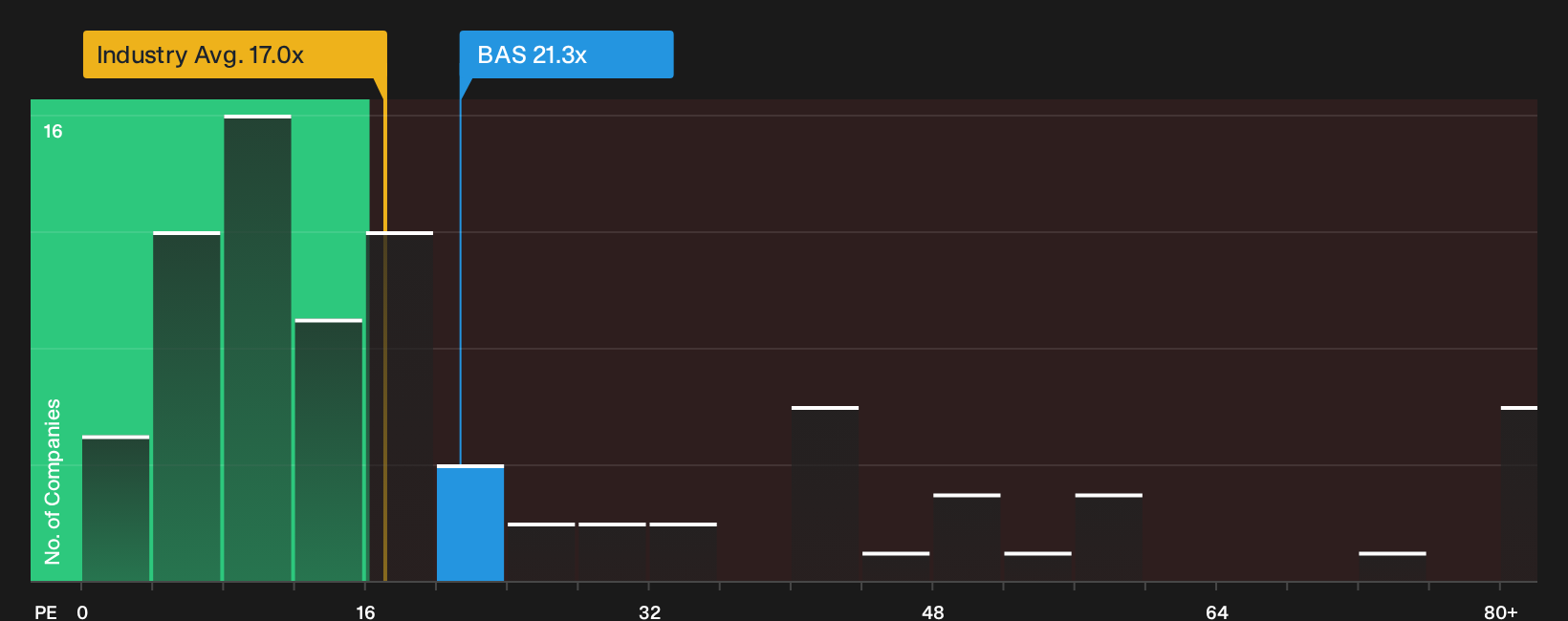Screen dimensions: 1568x621
Task: Click the bar just right of the industry average line
Action: click(400, 406)
